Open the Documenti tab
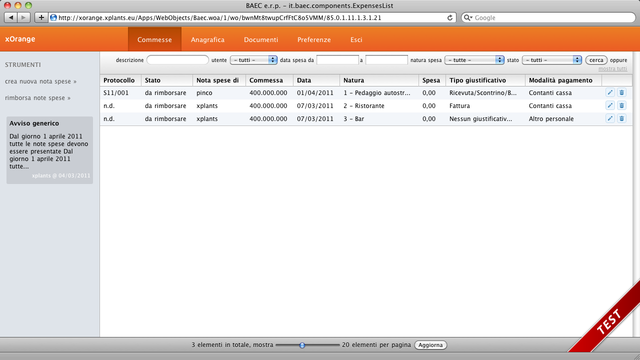 coord(261,40)
